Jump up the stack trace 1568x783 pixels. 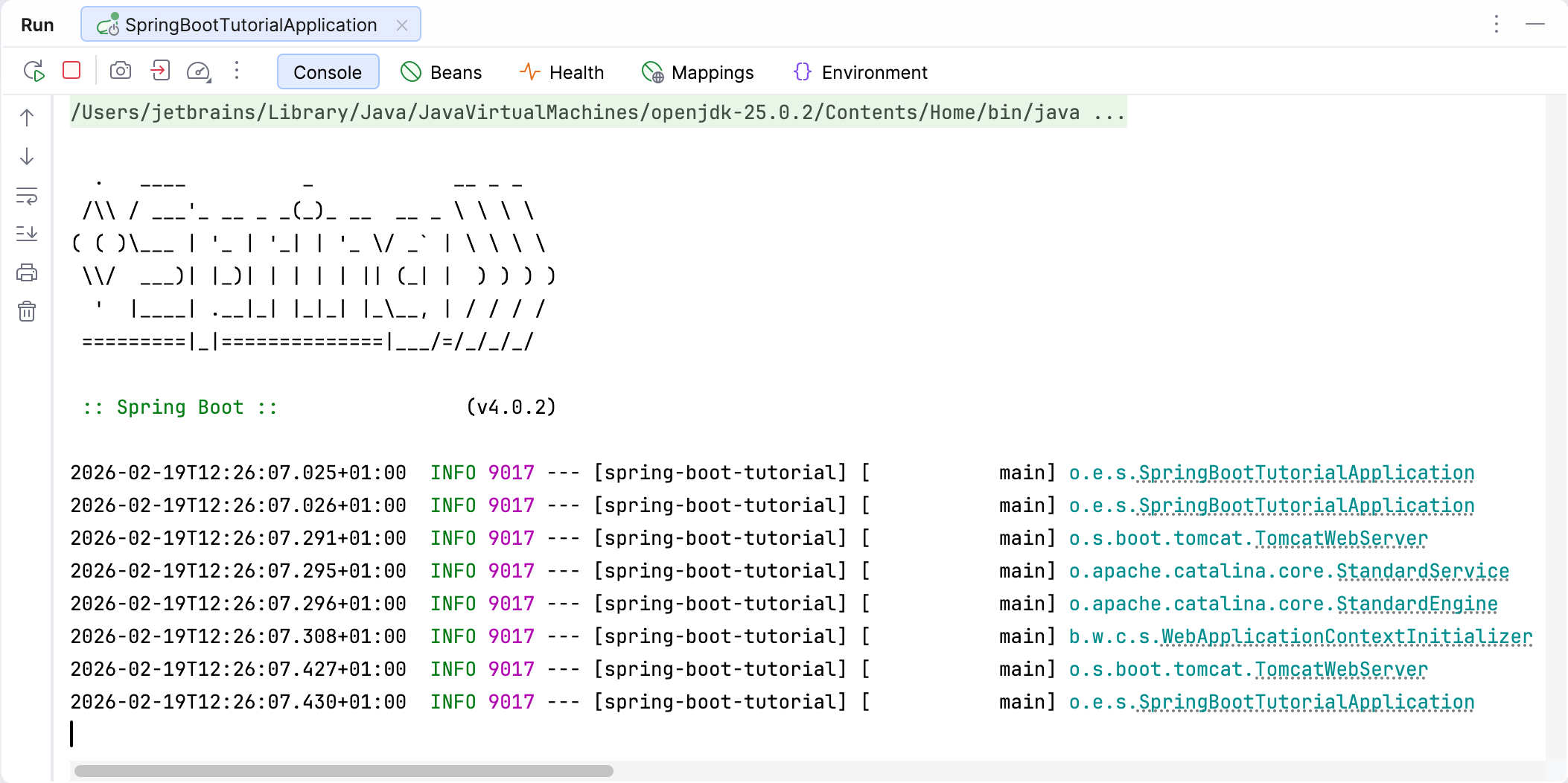click(x=27, y=118)
